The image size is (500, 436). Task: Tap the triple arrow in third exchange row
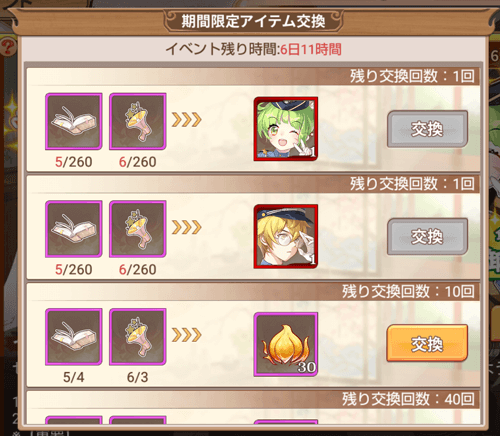(x=187, y=335)
